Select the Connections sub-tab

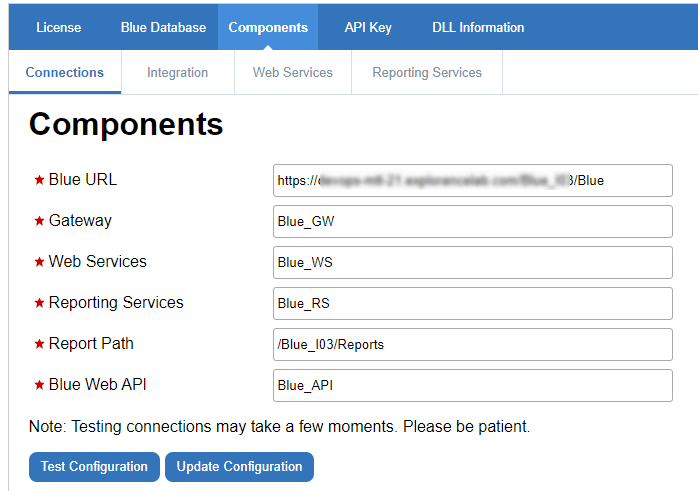click(x=65, y=72)
